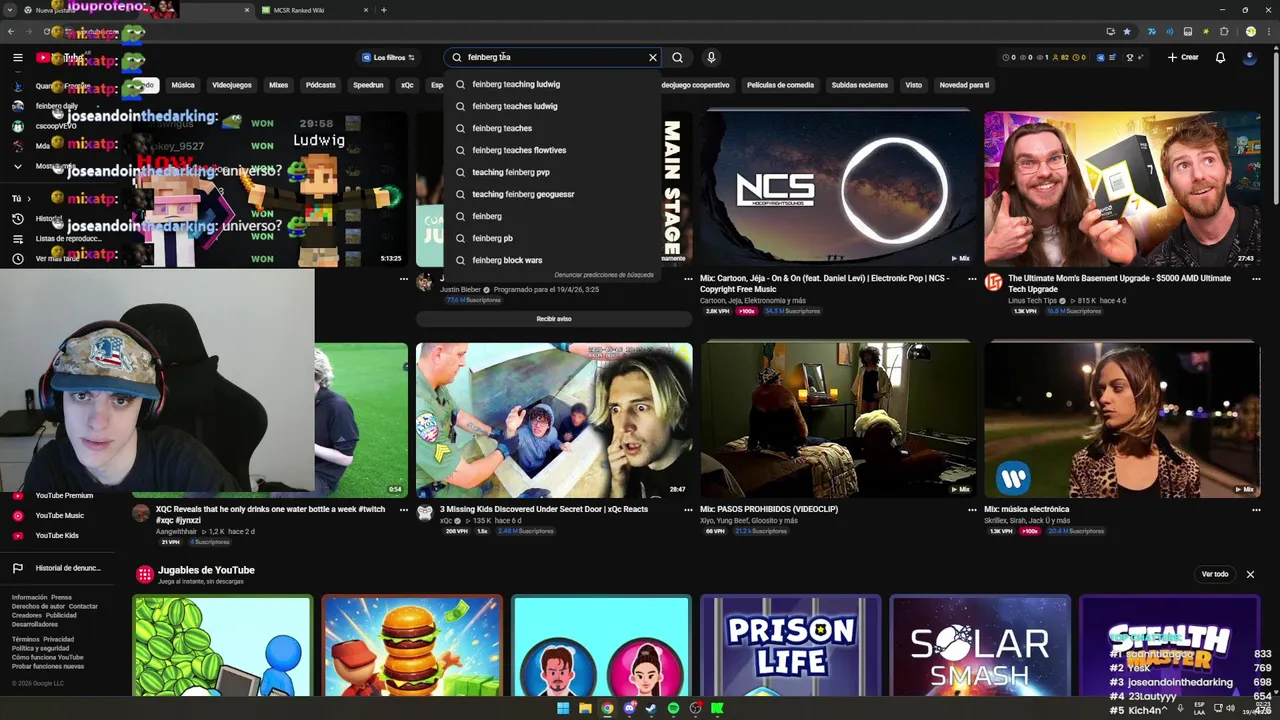Image resolution: width=1280 pixels, height=720 pixels.
Task: Open options menu for 3 Missing Kids video
Action: (x=688, y=509)
